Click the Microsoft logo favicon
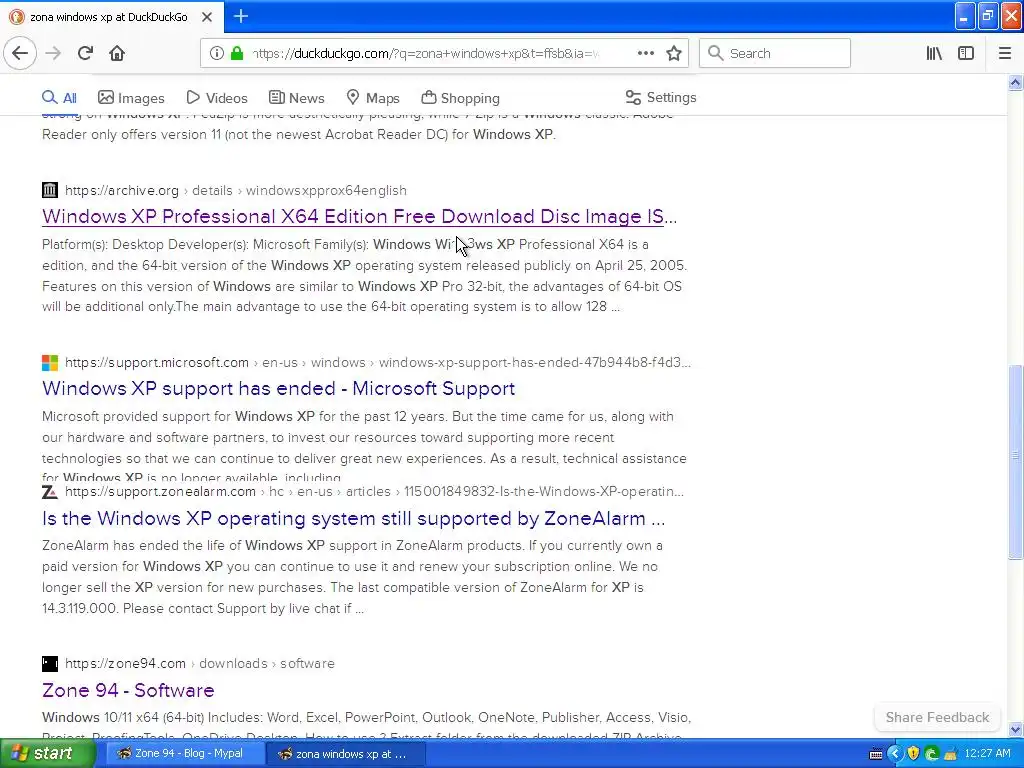Image resolution: width=1024 pixels, height=768 pixels. pos(50,362)
